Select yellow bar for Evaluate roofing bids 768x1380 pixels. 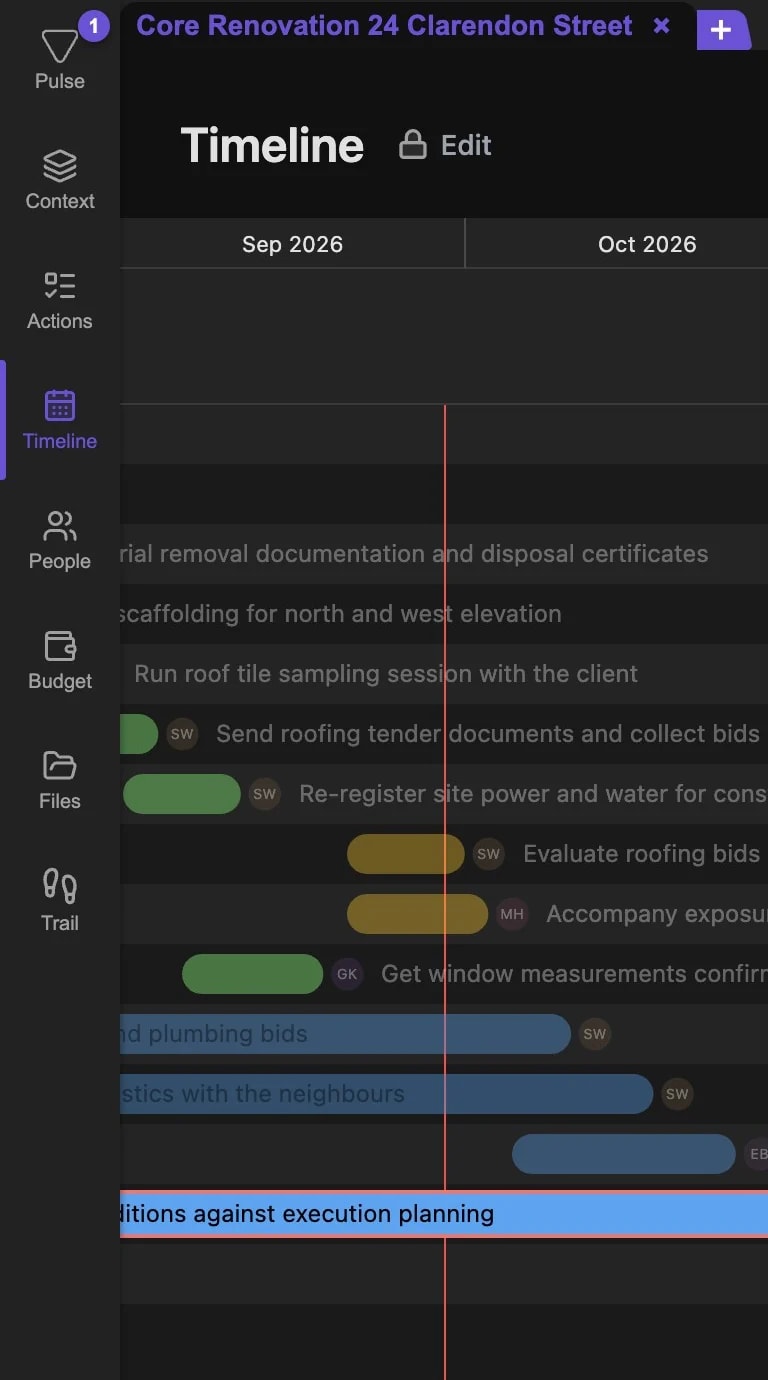(406, 854)
